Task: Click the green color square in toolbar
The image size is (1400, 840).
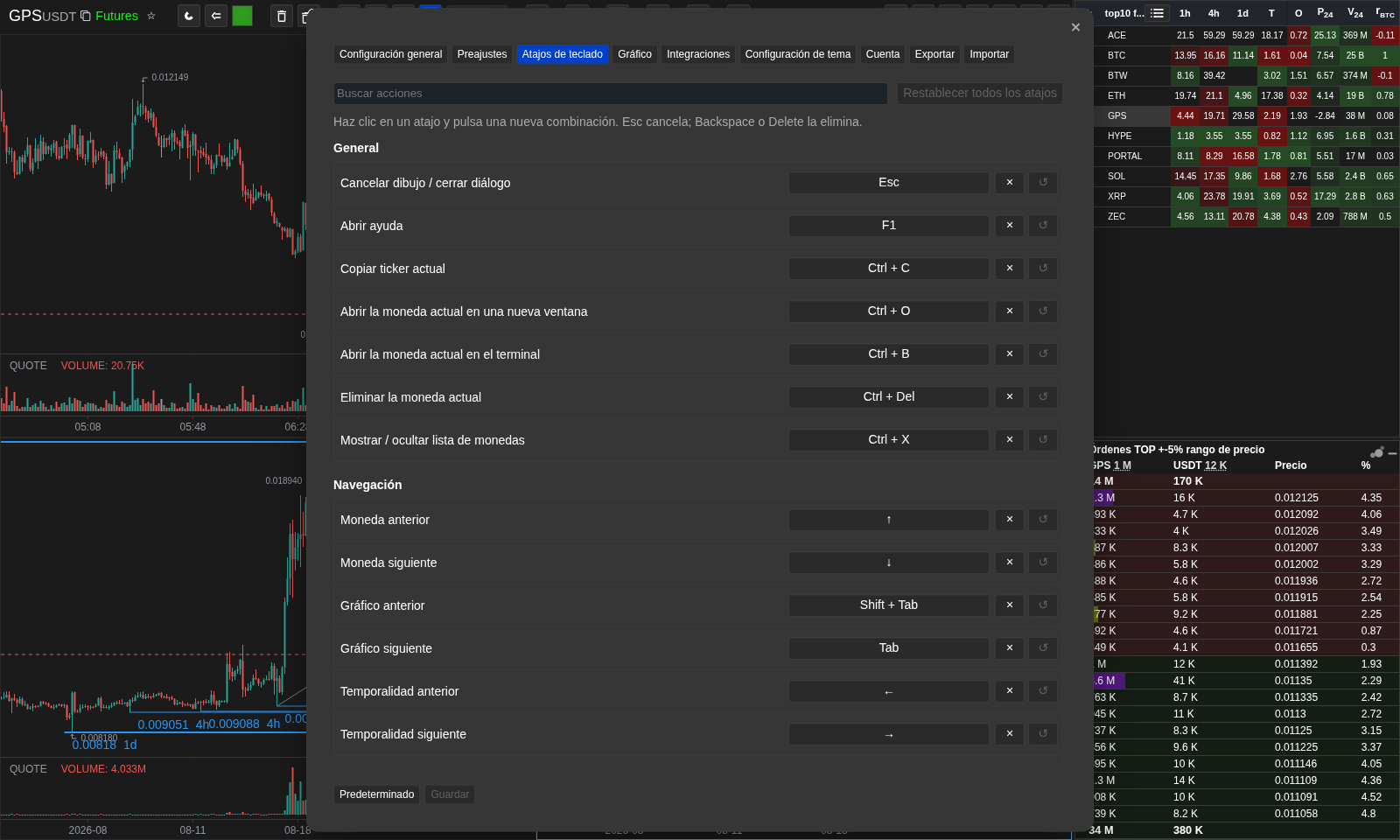Action: coord(242,16)
